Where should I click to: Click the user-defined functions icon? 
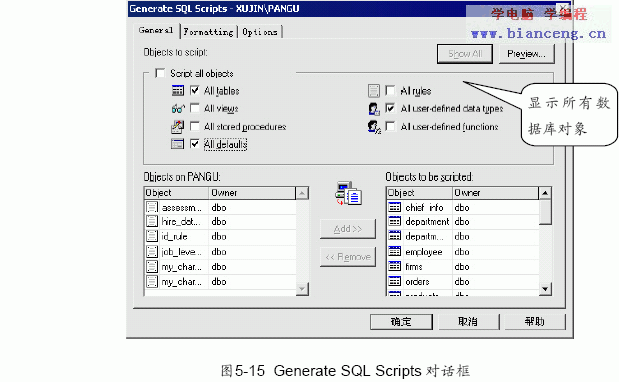(x=374, y=127)
